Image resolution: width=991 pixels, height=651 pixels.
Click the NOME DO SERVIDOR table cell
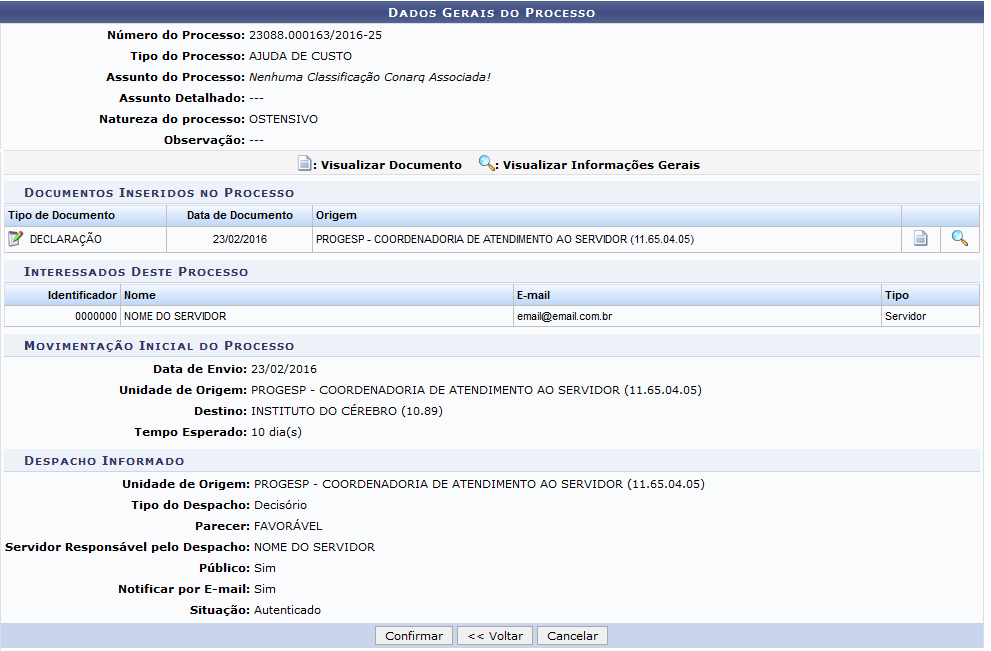click(175, 316)
